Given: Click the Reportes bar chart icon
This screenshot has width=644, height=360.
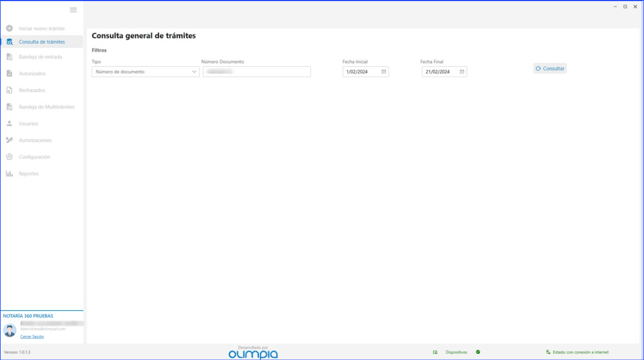Looking at the screenshot, I should point(9,174).
